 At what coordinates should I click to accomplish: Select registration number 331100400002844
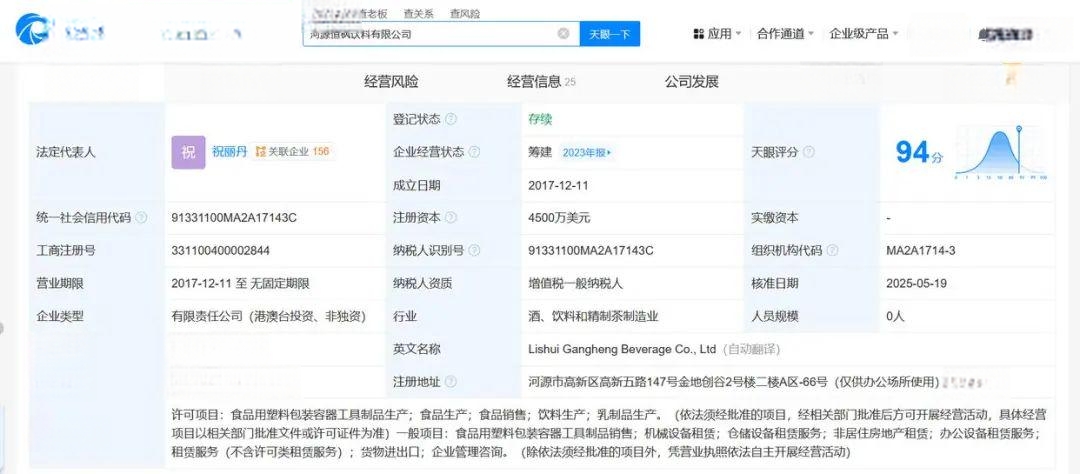tap(220, 251)
